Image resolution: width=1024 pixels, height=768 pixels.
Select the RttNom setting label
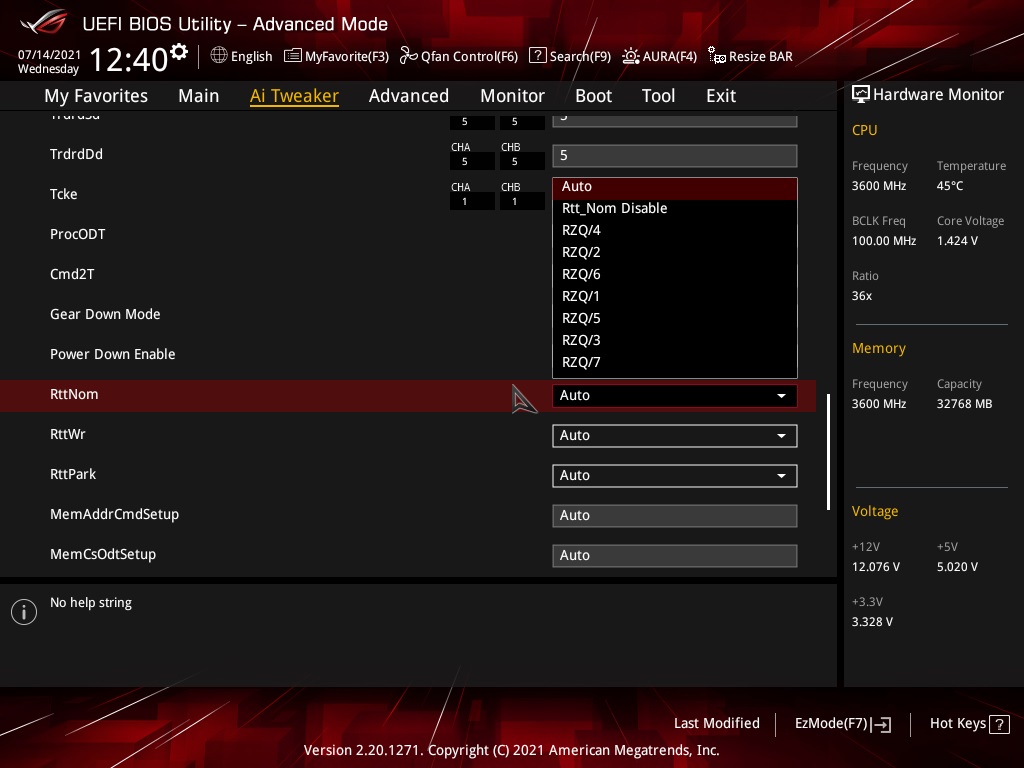74,394
